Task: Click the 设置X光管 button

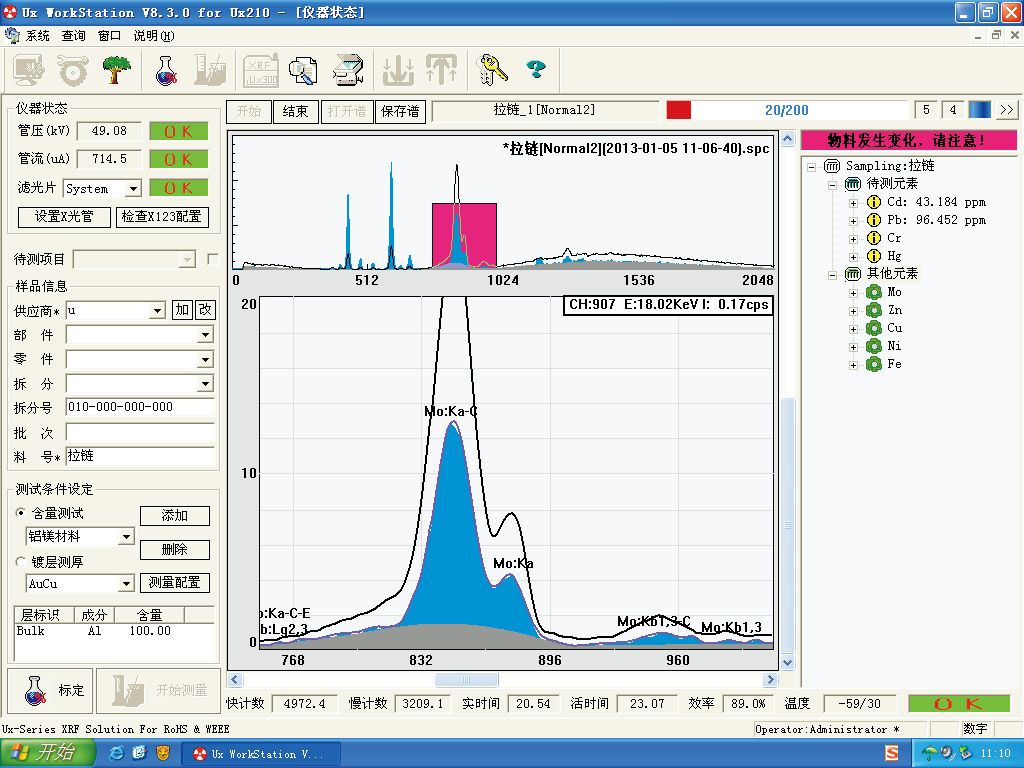Action: (64, 217)
